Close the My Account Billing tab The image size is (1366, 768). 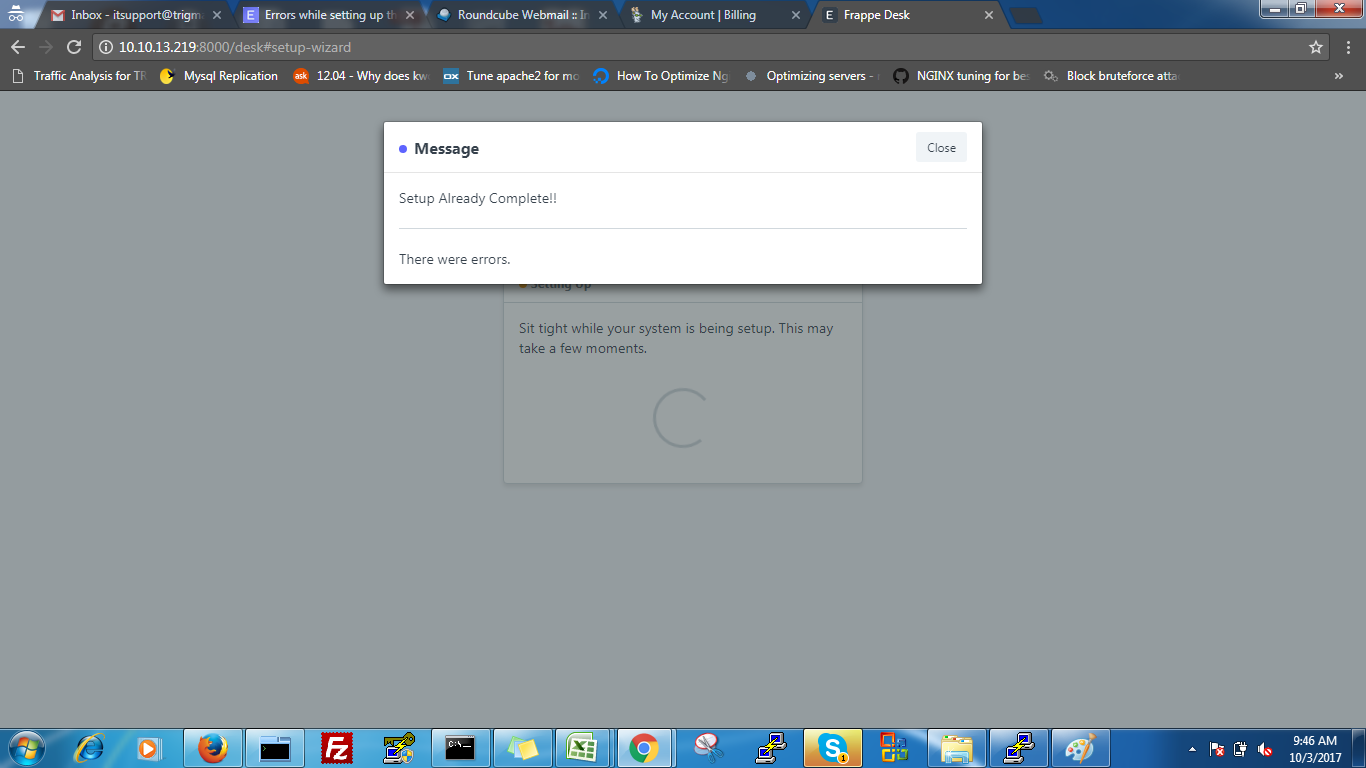[795, 16]
